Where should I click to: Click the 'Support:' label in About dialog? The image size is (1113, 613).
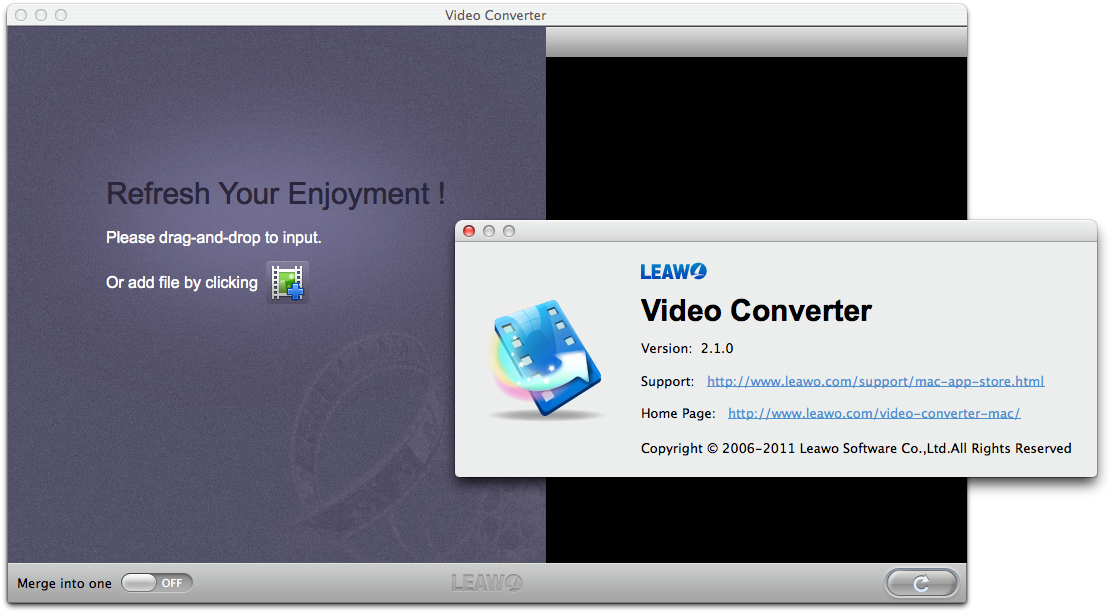(x=667, y=382)
